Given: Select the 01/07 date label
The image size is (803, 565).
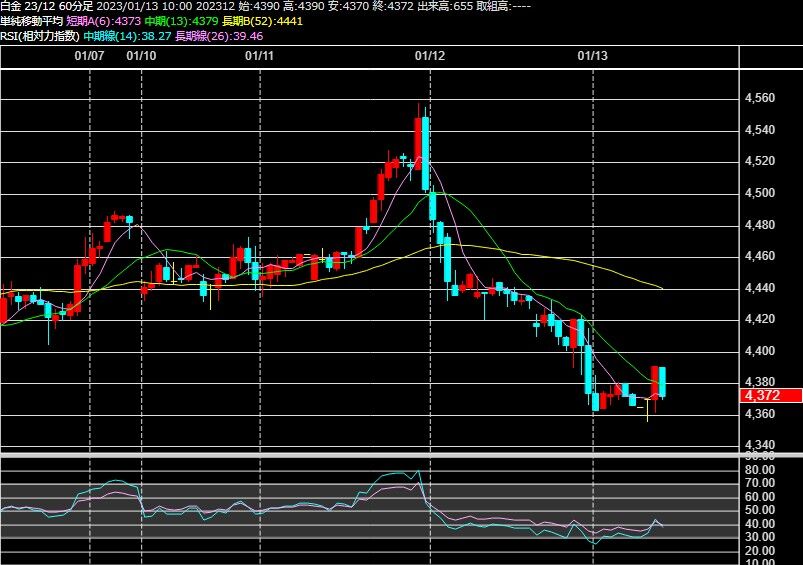Looking at the screenshot, I should [89, 55].
